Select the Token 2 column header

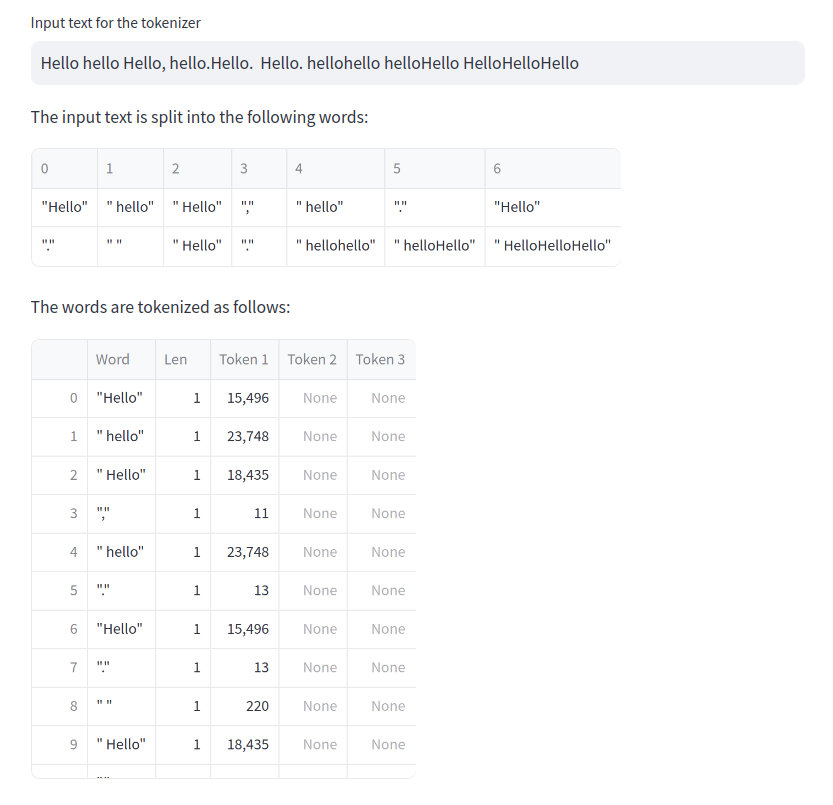(312, 359)
